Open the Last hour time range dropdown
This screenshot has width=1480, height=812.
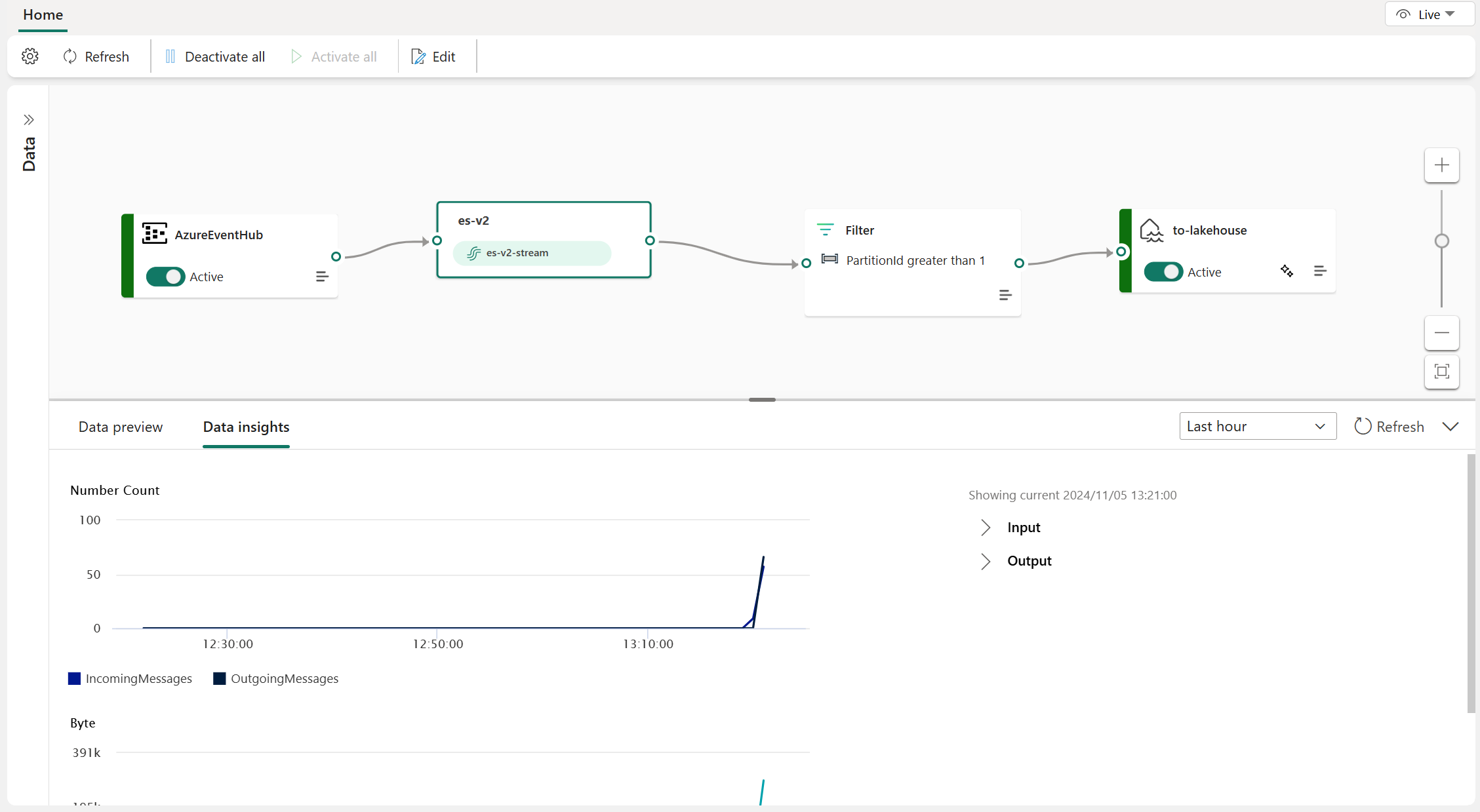(1254, 426)
